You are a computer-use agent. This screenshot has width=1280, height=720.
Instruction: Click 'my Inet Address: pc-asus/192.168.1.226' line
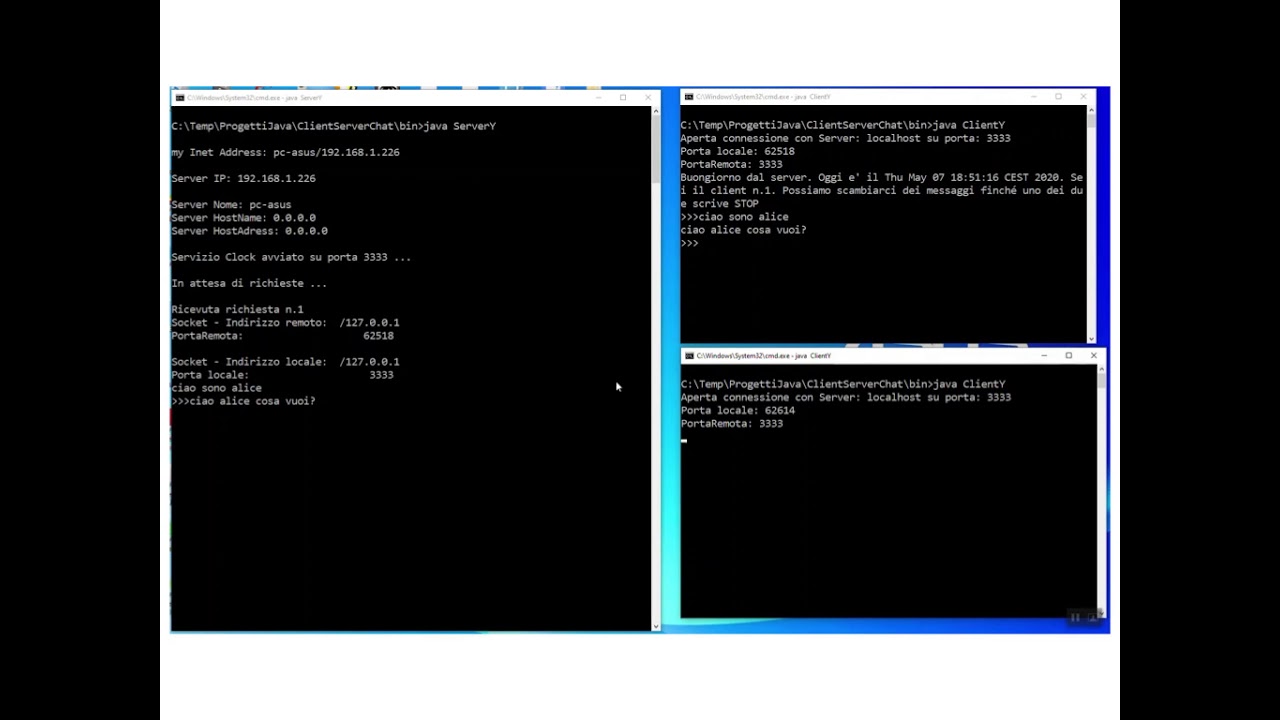click(x=286, y=152)
